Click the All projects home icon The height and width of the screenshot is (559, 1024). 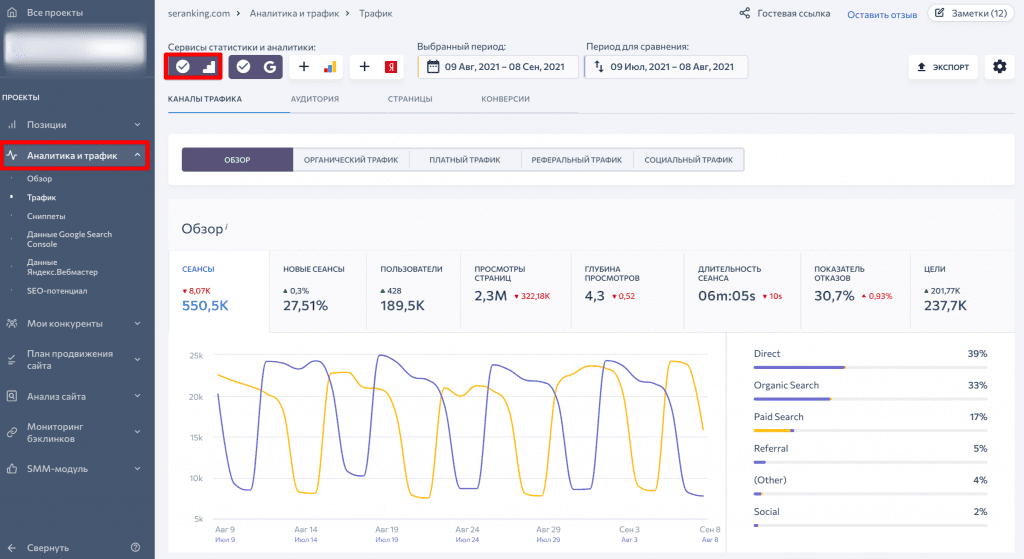pyautogui.click(x=12, y=13)
